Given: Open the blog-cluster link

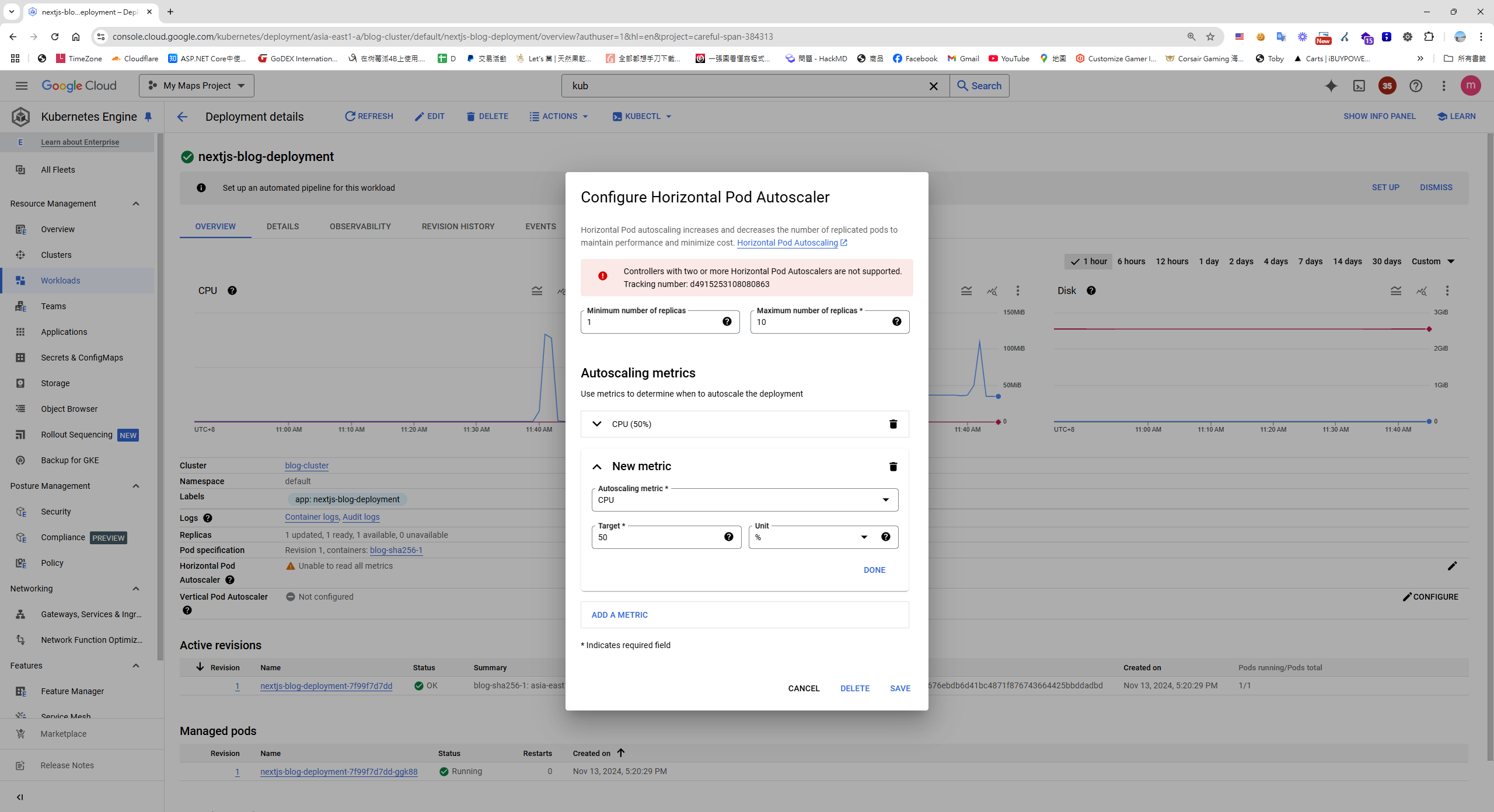Looking at the screenshot, I should point(306,465).
